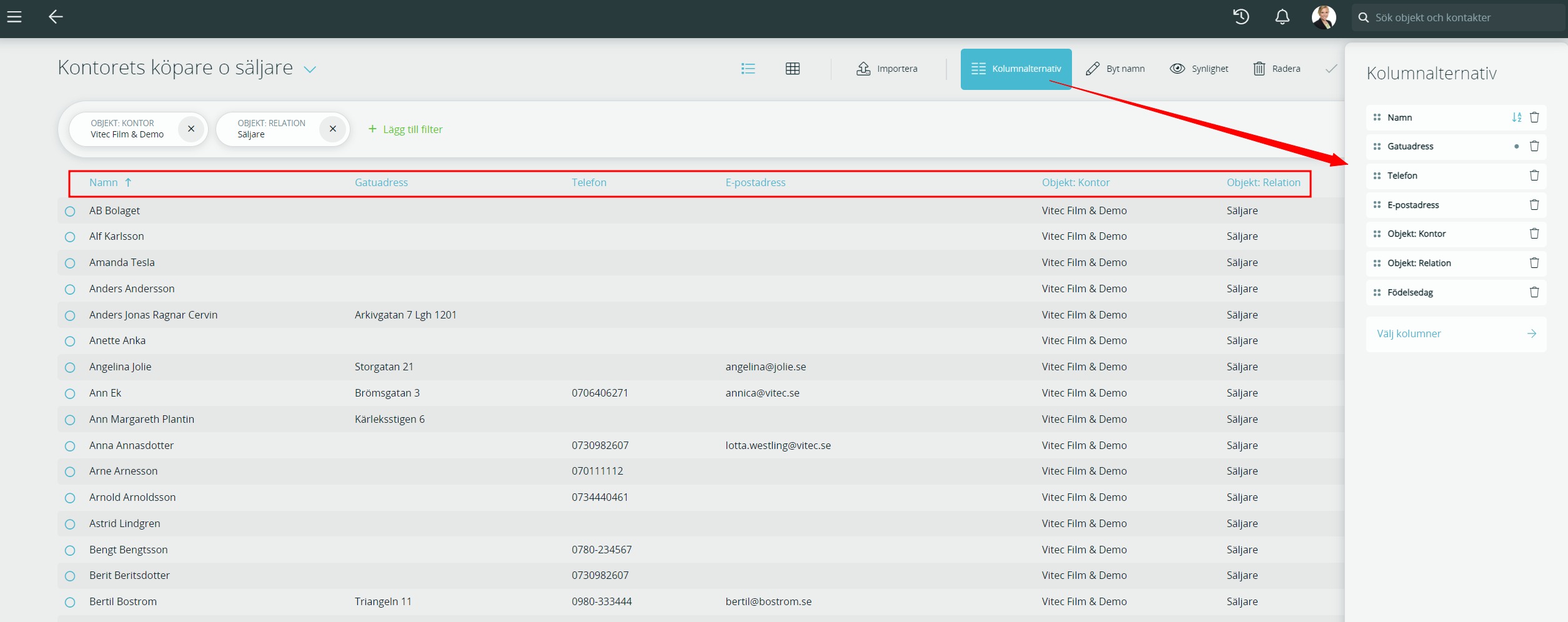The height and width of the screenshot is (622, 1568).
Task: Open Synlighet visibility settings
Action: pyautogui.click(x=1199, y=69)
